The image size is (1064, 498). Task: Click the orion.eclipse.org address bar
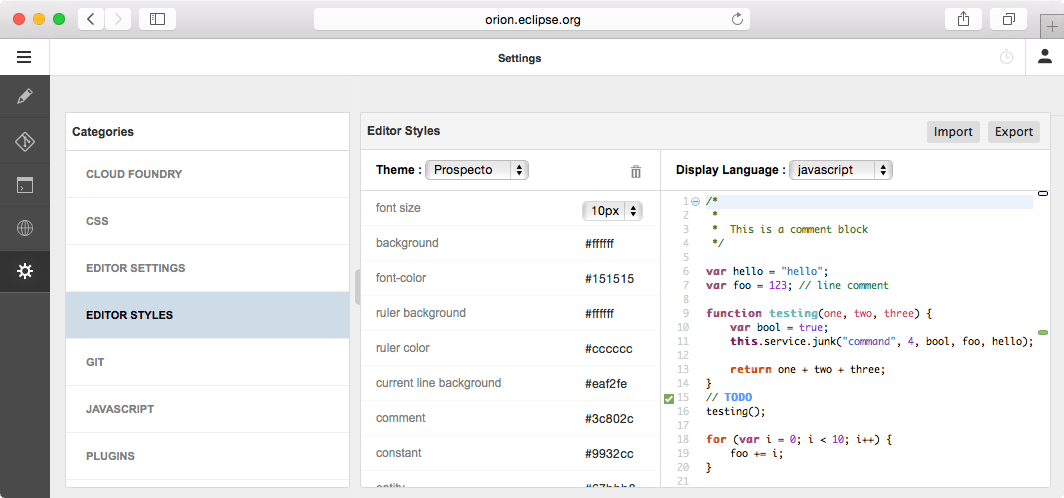[532, 19]
